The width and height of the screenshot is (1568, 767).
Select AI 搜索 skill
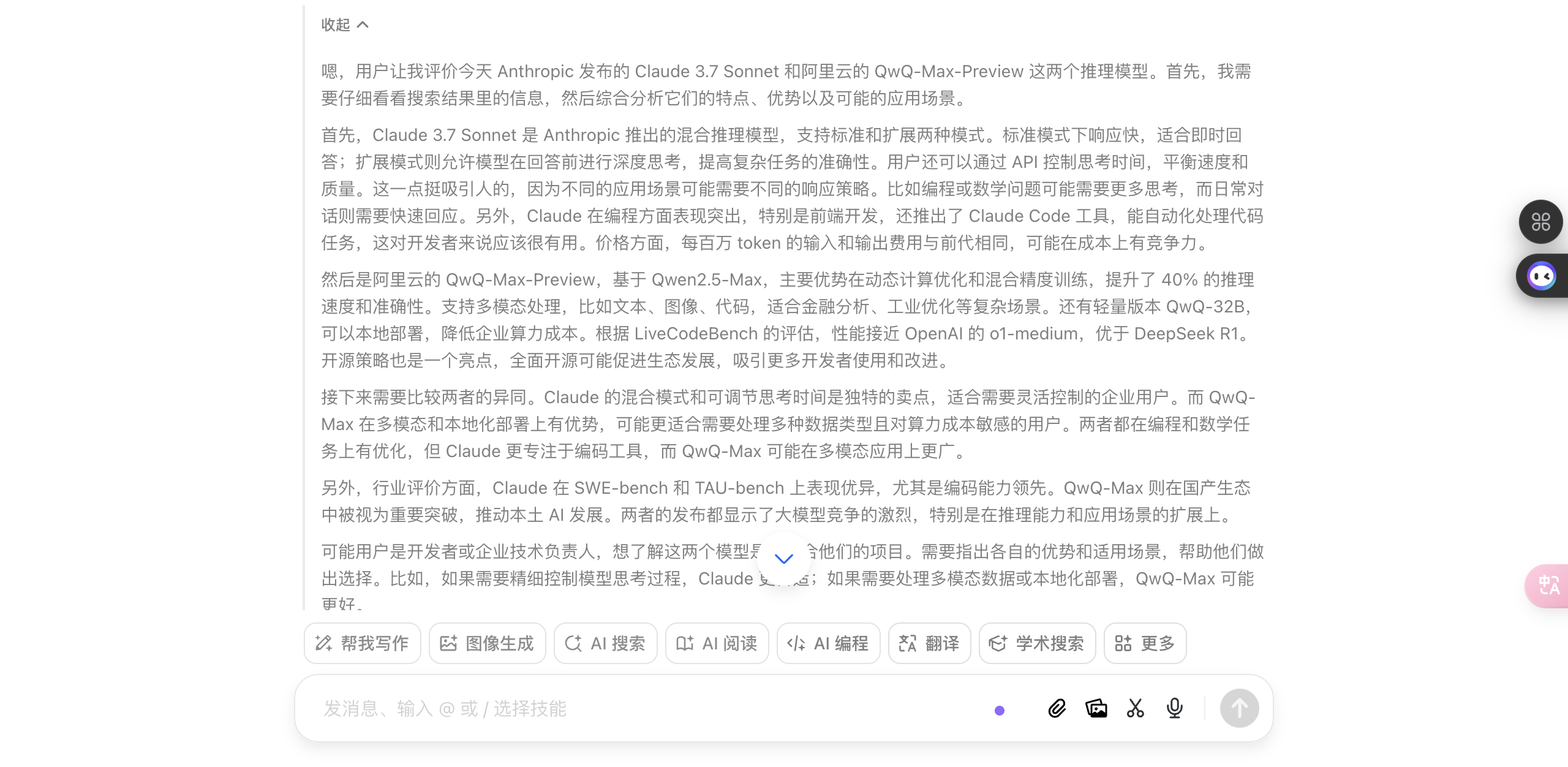pyautogui.click(x=606, y=643)
